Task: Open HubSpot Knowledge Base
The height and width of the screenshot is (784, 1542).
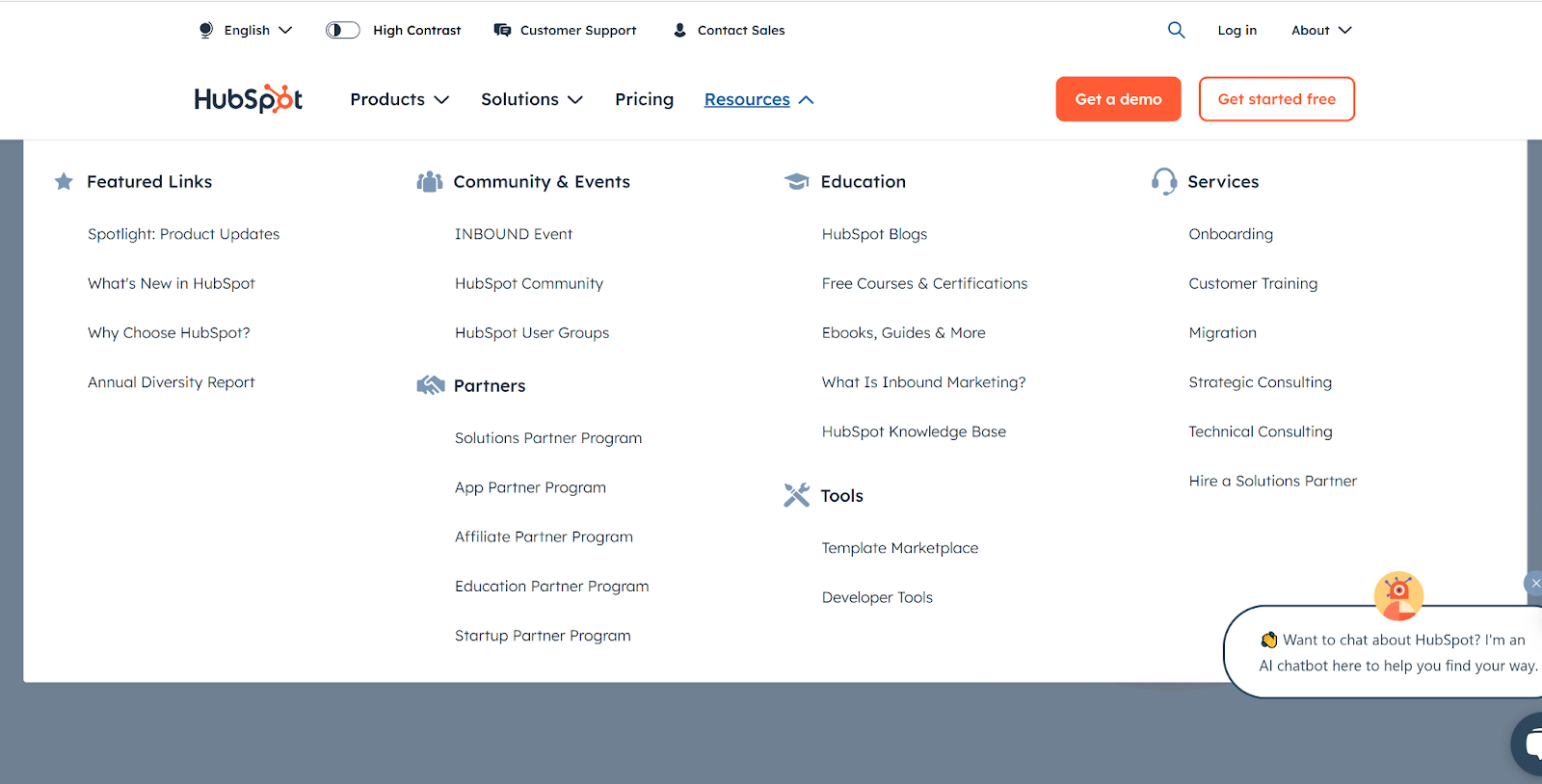Action: point(915,431)
